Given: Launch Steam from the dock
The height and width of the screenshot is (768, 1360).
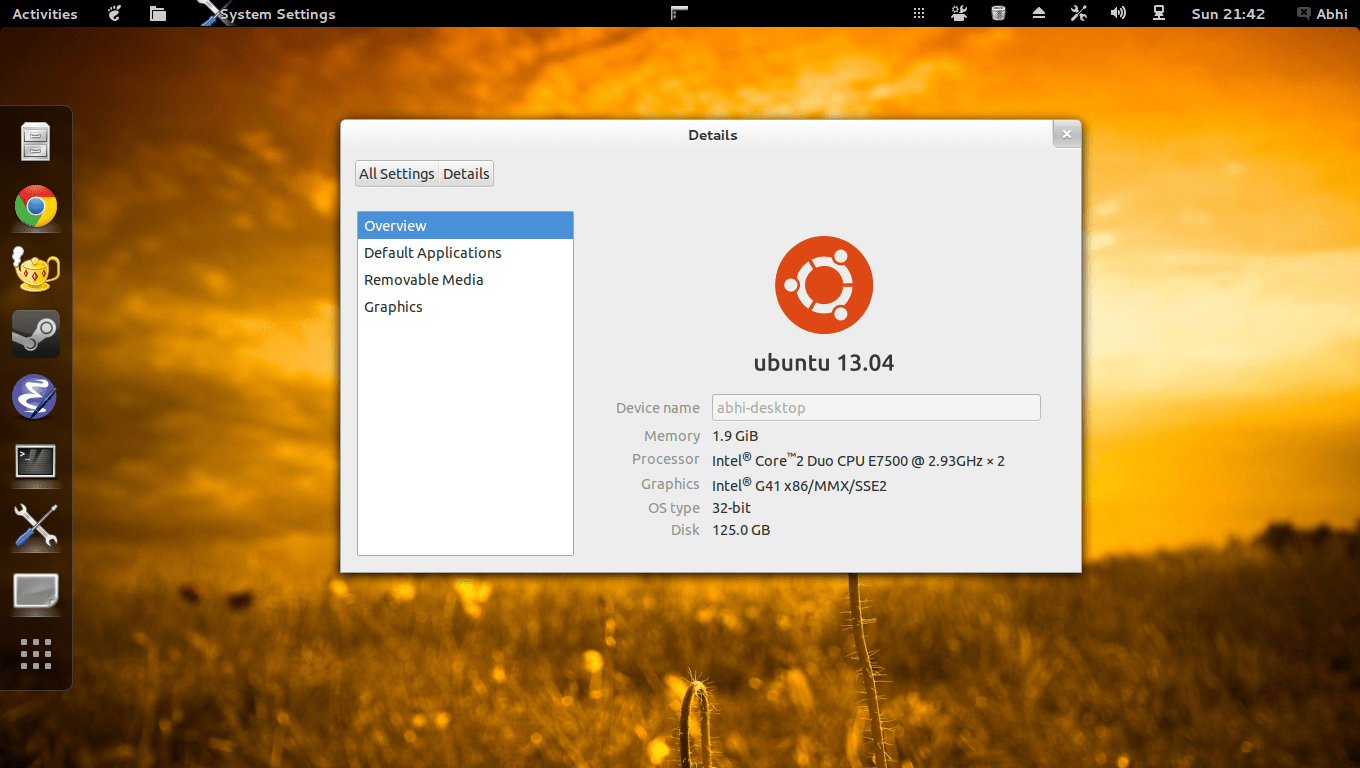Looking at the screenshot, I should pos(36,334).
